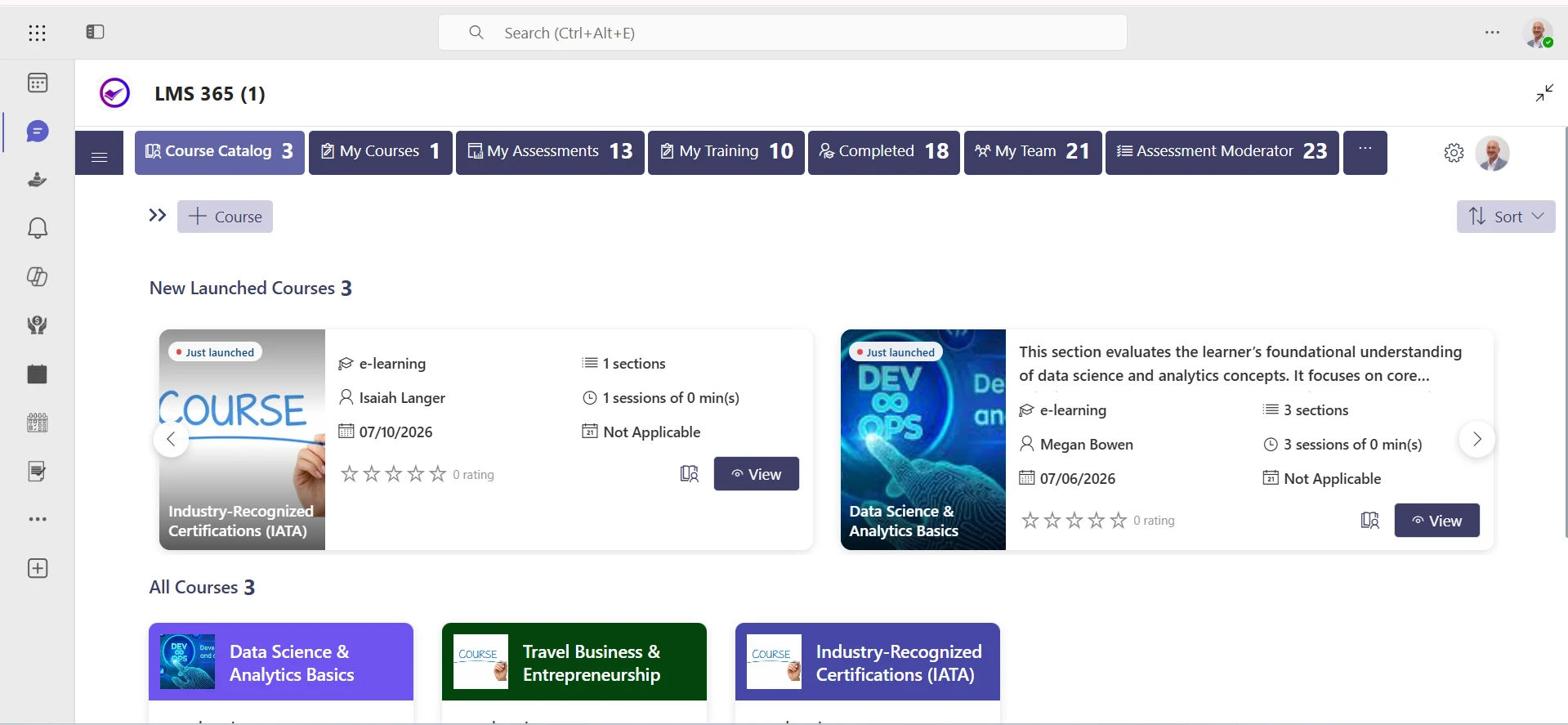Click the '3 sections' label
The image size is (1568, 725).
pyautogui.click(x=1316, y=410)
